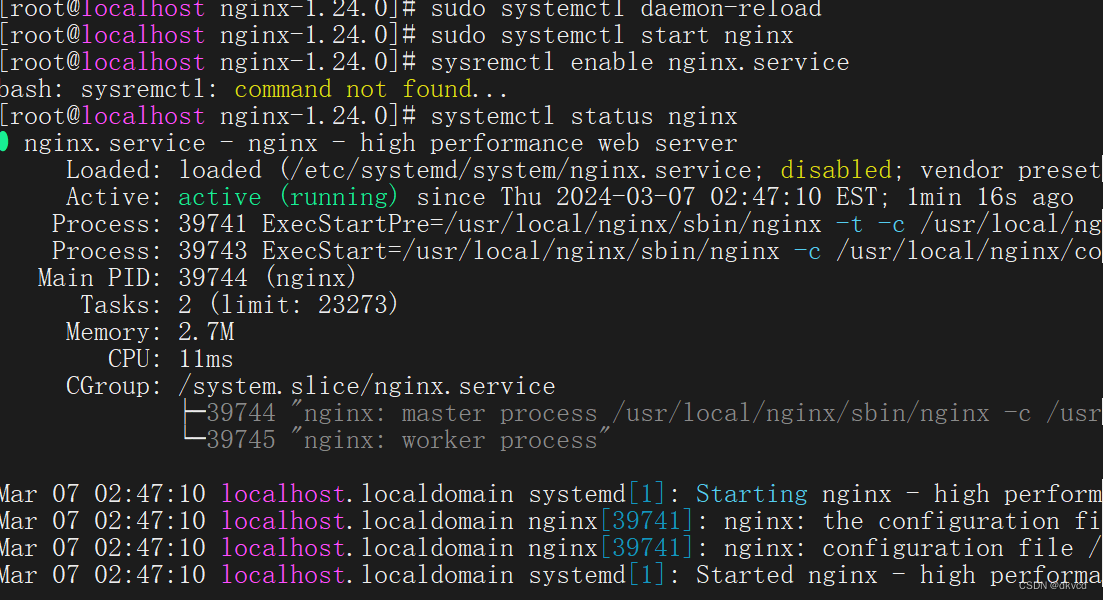Click the 'Starting nginx' log entry
This screenshot has height=600, width=1103.
pos(750,493)
